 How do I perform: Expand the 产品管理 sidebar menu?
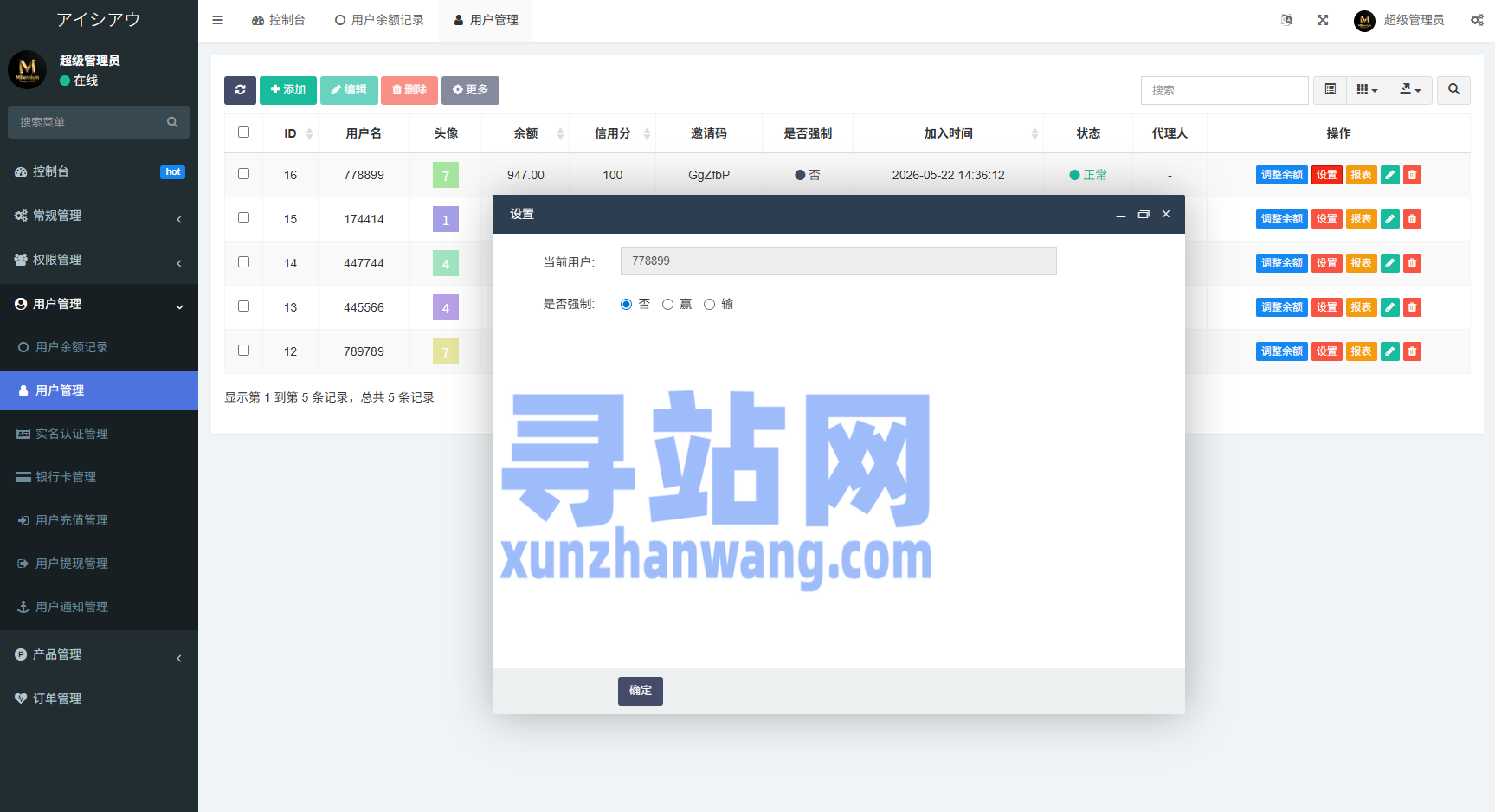pyautogui.click(x=99, y=654)
